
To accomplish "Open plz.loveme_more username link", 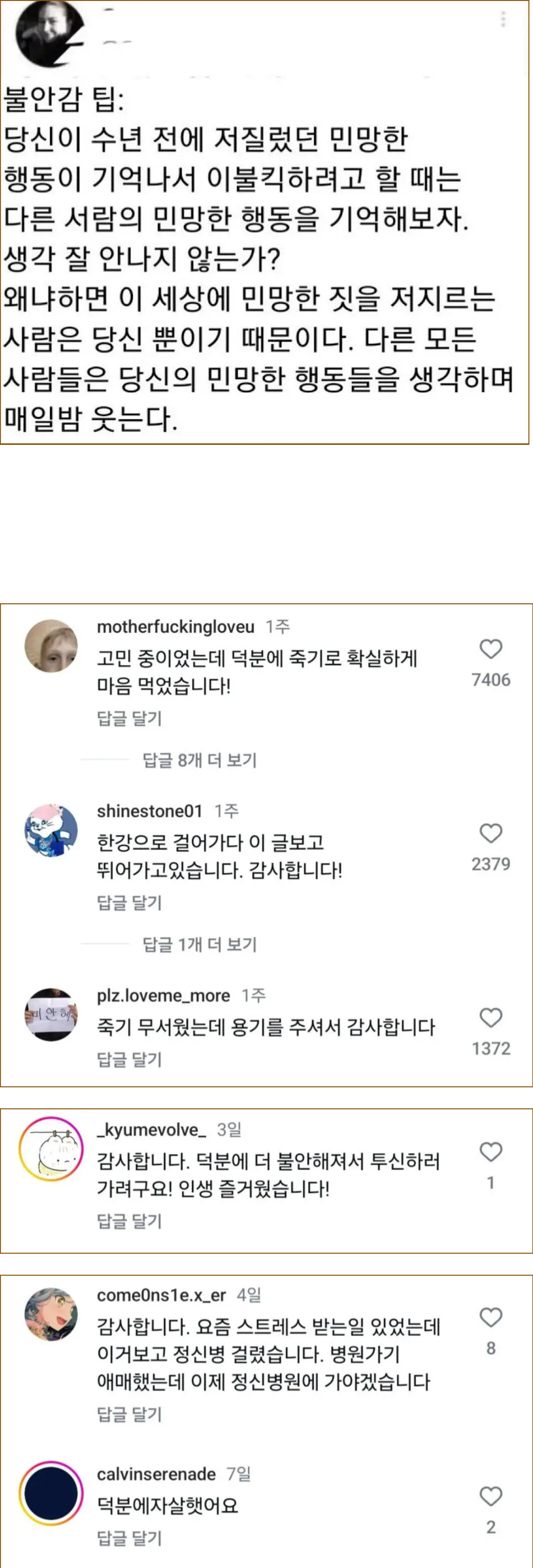I will coord(163,995).
